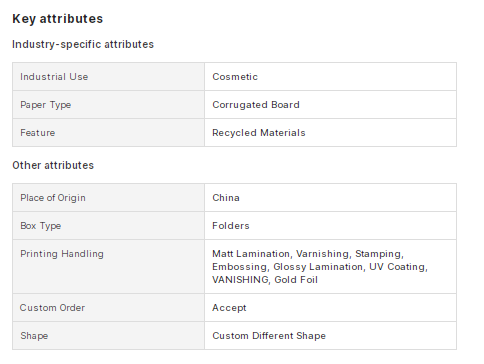Click the China value cell

coord(330,198)
